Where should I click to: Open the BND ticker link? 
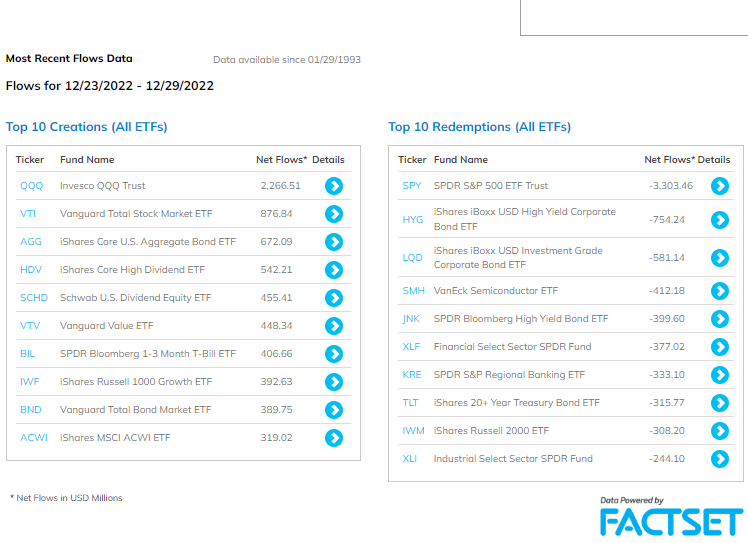pos(31,410)
